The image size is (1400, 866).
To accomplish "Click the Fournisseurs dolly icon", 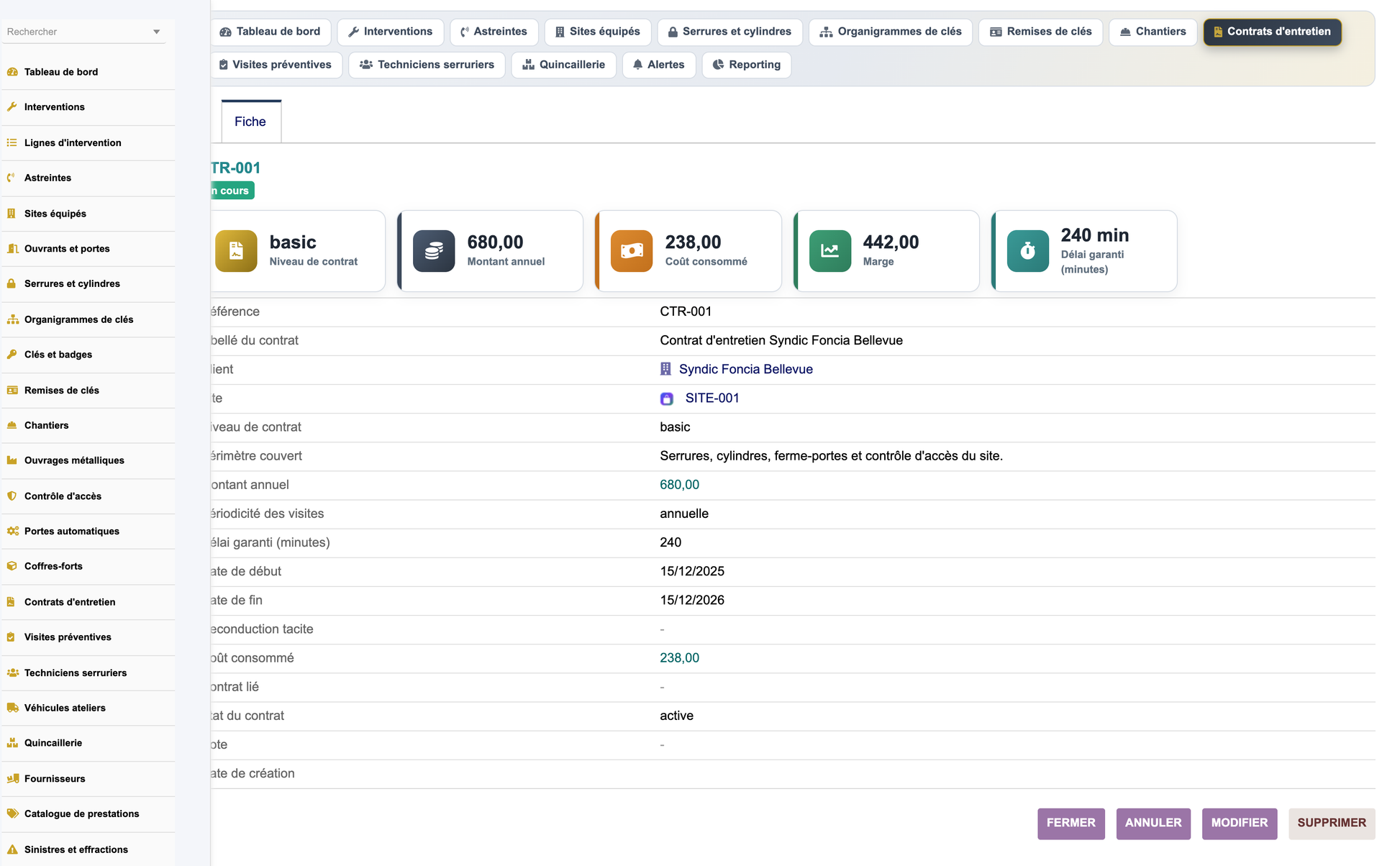I will coord(12,779).
